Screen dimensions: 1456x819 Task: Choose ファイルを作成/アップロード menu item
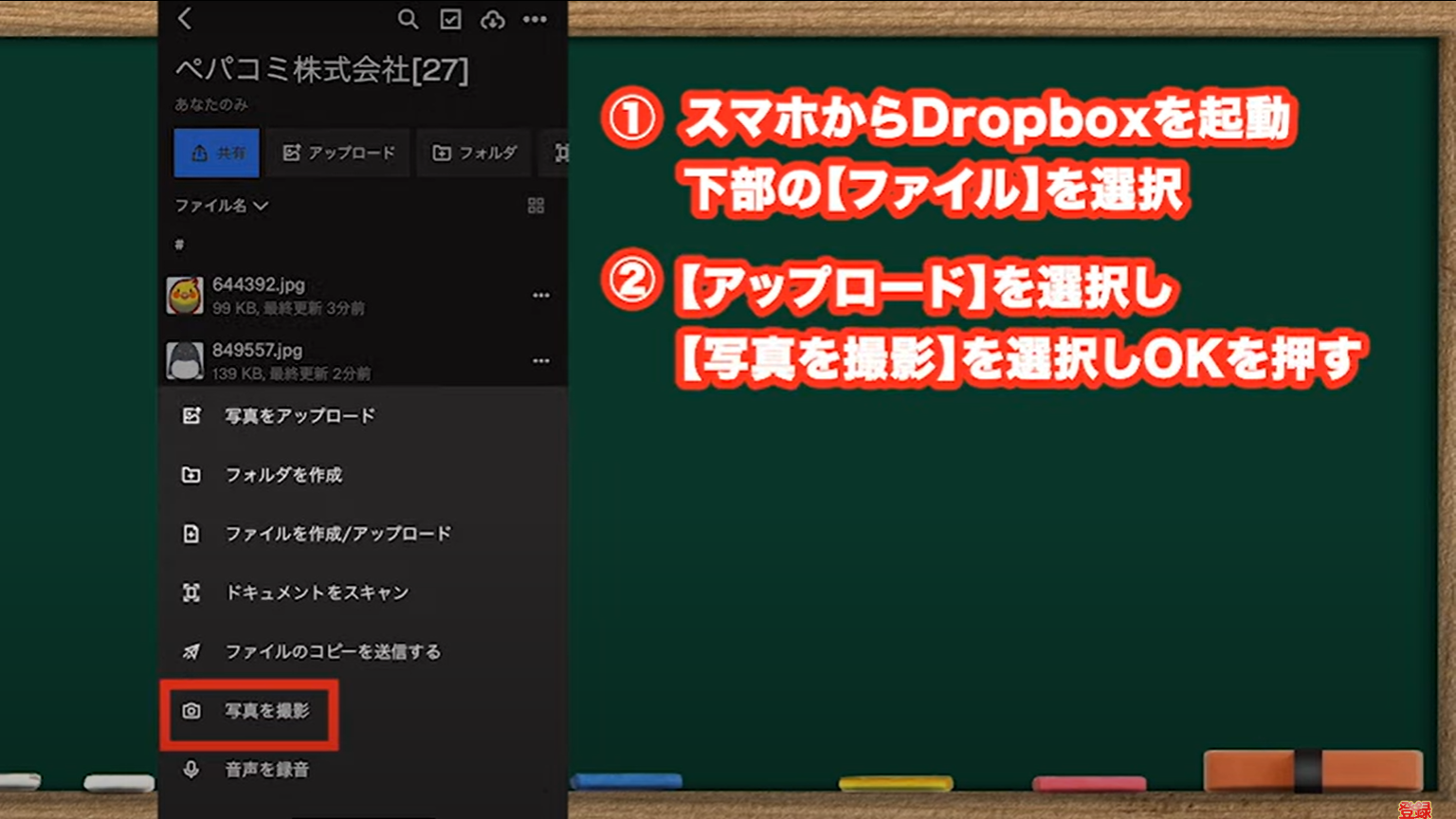tap(363, 533)
